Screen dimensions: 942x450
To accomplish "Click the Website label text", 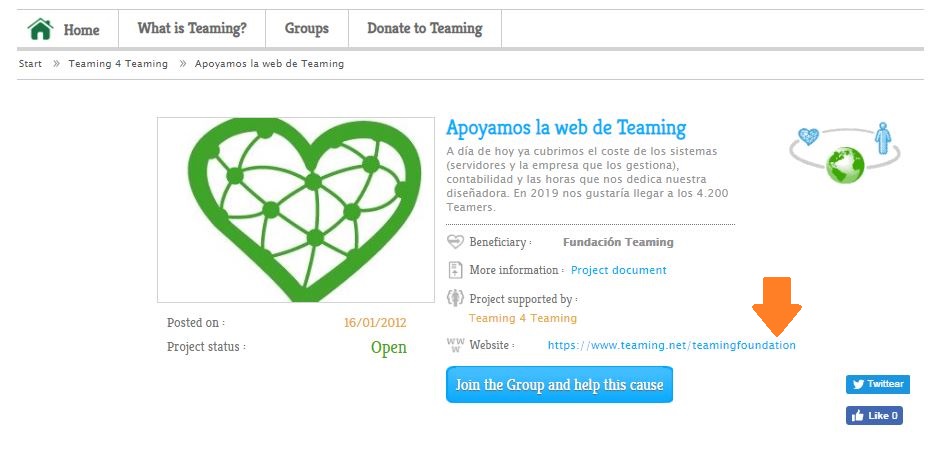I will (x=491, y=345).
